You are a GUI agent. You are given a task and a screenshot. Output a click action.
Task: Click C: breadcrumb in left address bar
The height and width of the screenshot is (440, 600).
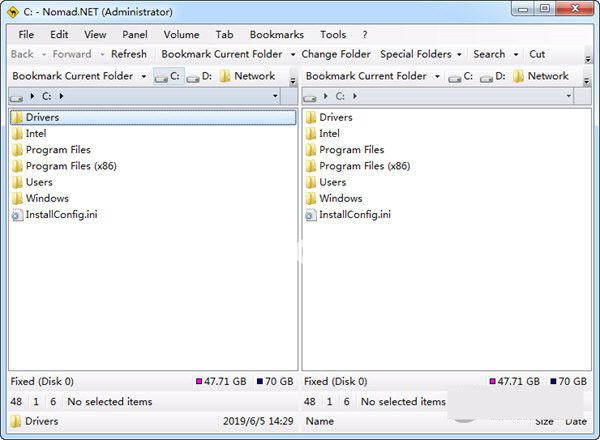point(47,96)
